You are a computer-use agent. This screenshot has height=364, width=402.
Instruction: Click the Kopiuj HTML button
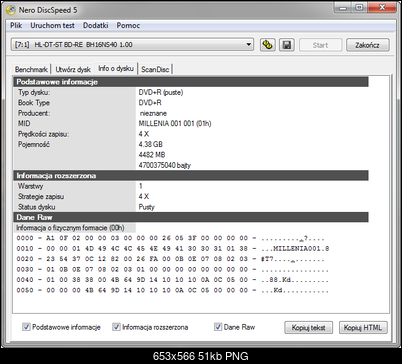(x=363, y=327)
